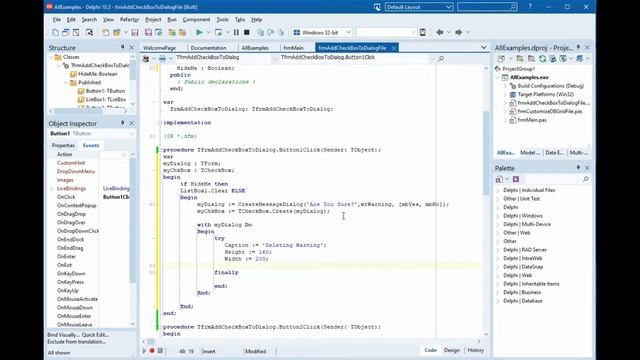Switch to the frmMain editor tab
Screen dimensions: 640x360
coord(293,48)
